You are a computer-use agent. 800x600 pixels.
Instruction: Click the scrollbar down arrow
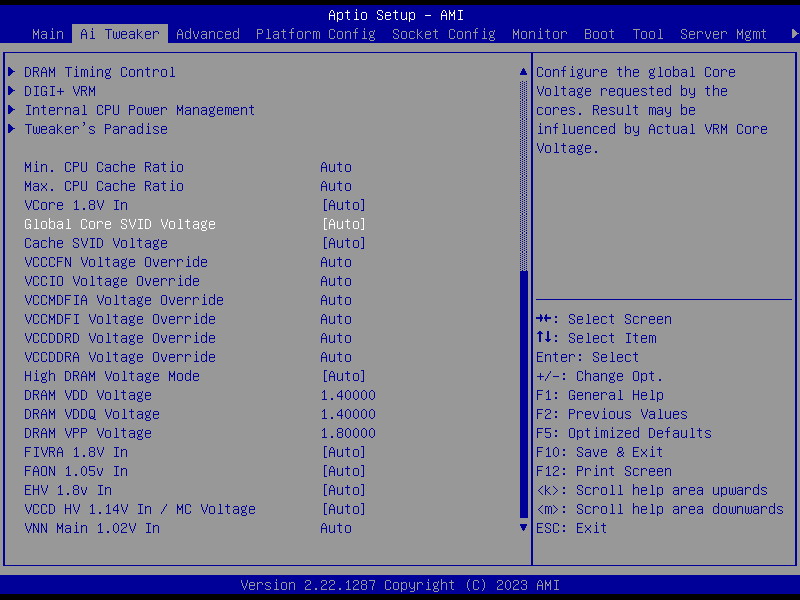pos(523,528)
